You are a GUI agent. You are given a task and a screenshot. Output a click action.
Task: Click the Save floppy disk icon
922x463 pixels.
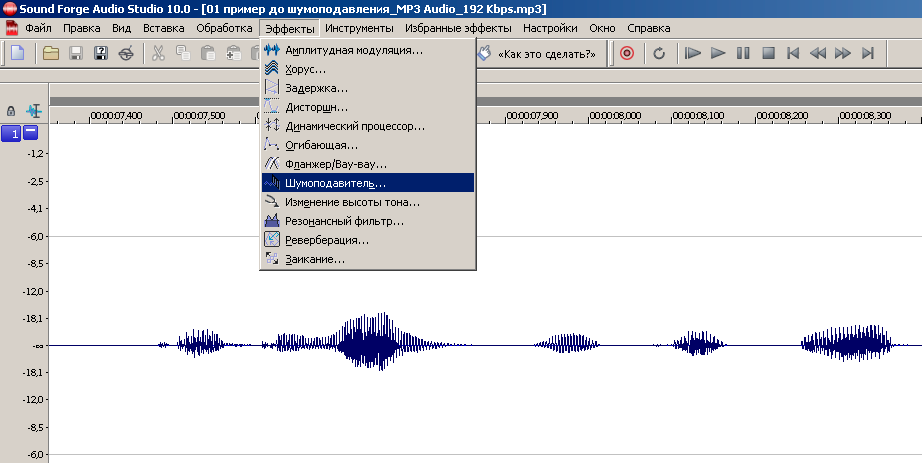76,53
